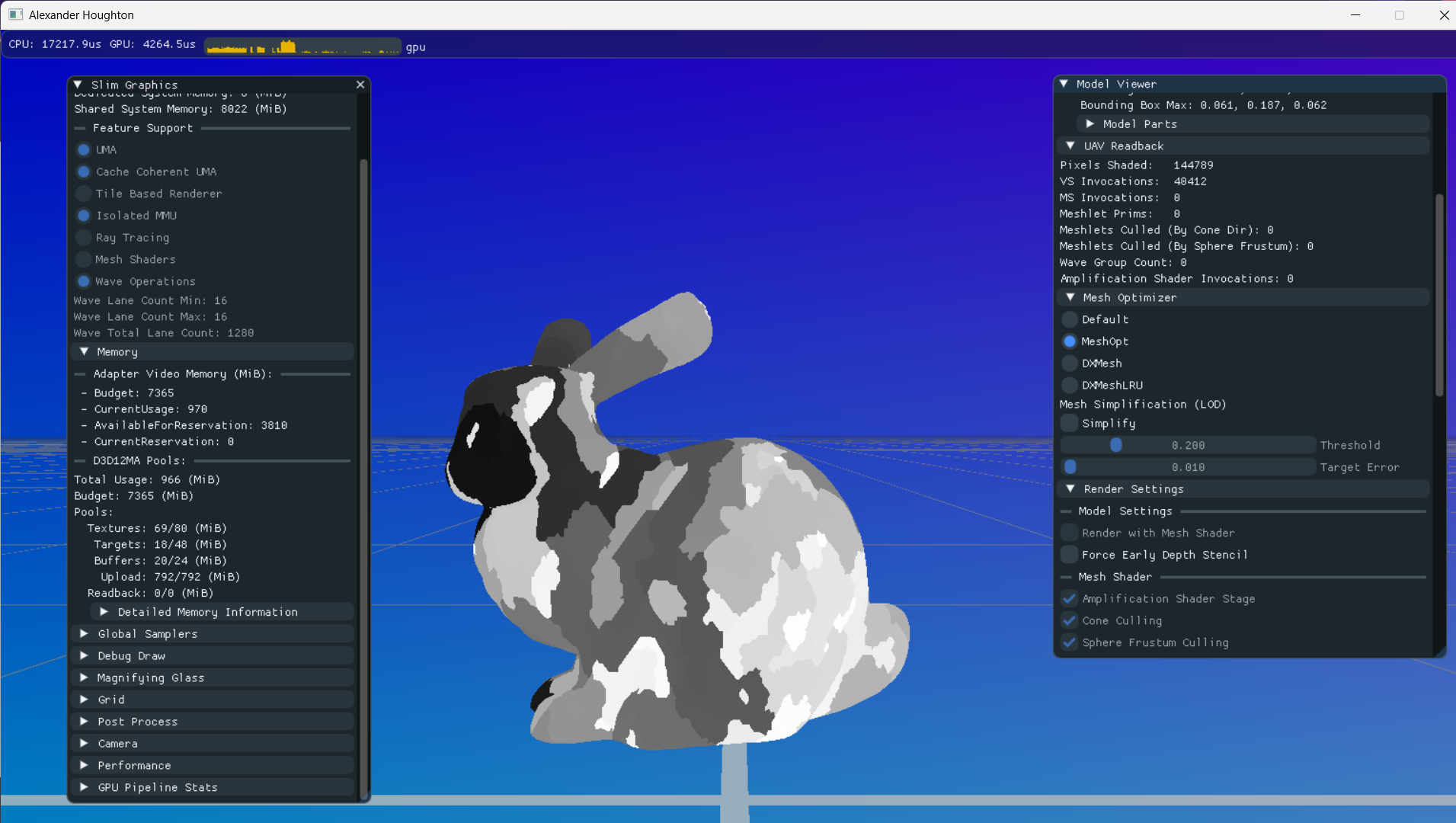Enable the Simplify checkbox

(1070, 423)
